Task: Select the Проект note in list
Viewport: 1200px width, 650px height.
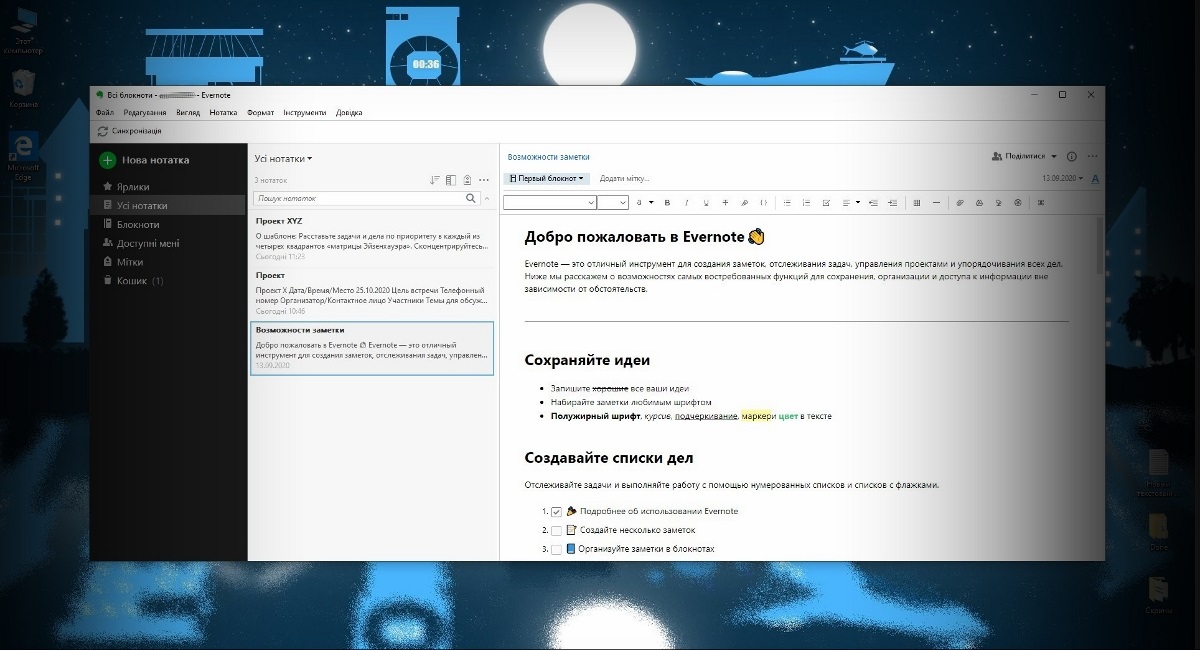Action: click(372, 293)
